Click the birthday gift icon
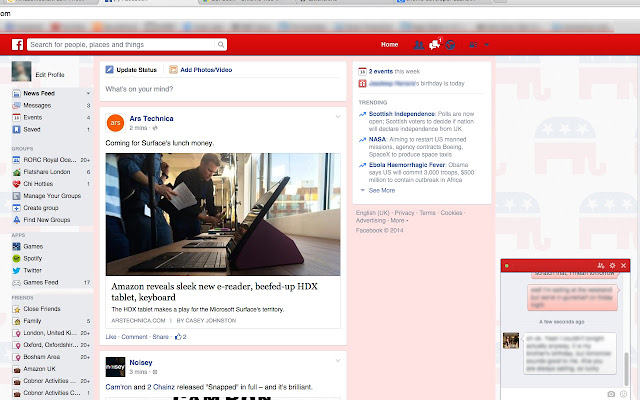640x400 pixels. [x=362, y=84]
